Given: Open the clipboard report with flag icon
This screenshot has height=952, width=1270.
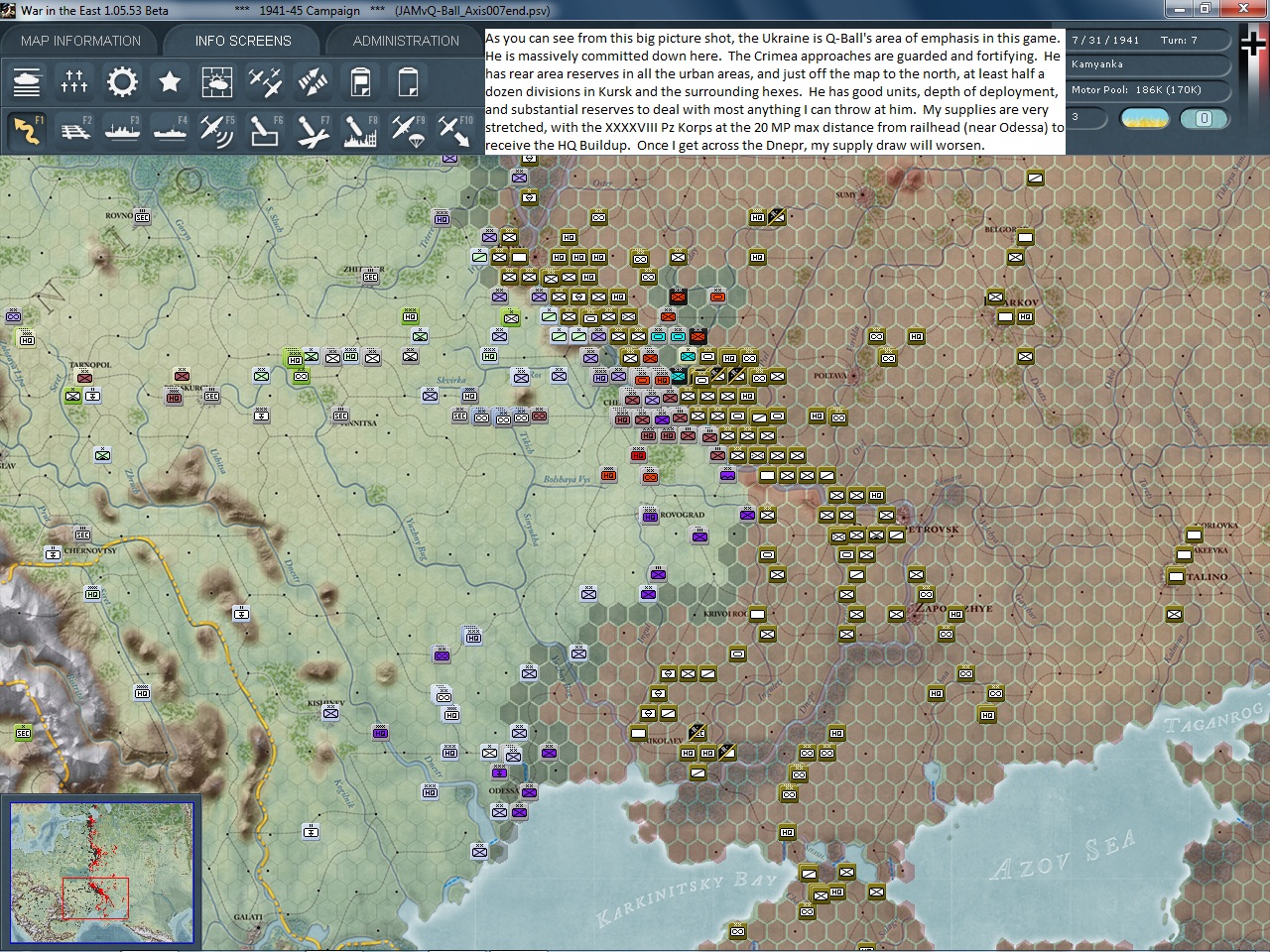Looking at the screenshot, I should coord(360,81).
